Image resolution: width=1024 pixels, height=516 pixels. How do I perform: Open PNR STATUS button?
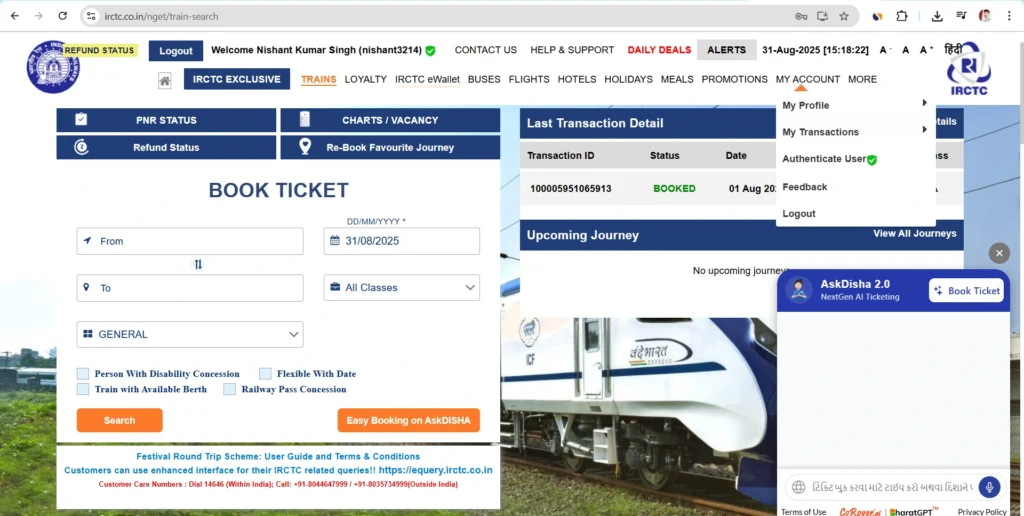coord(166,120)
